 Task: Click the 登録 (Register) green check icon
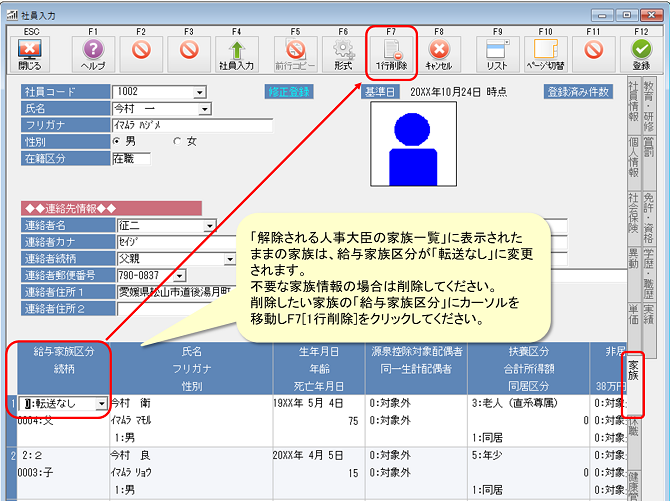pyautogui.click(x=641, y=49)
